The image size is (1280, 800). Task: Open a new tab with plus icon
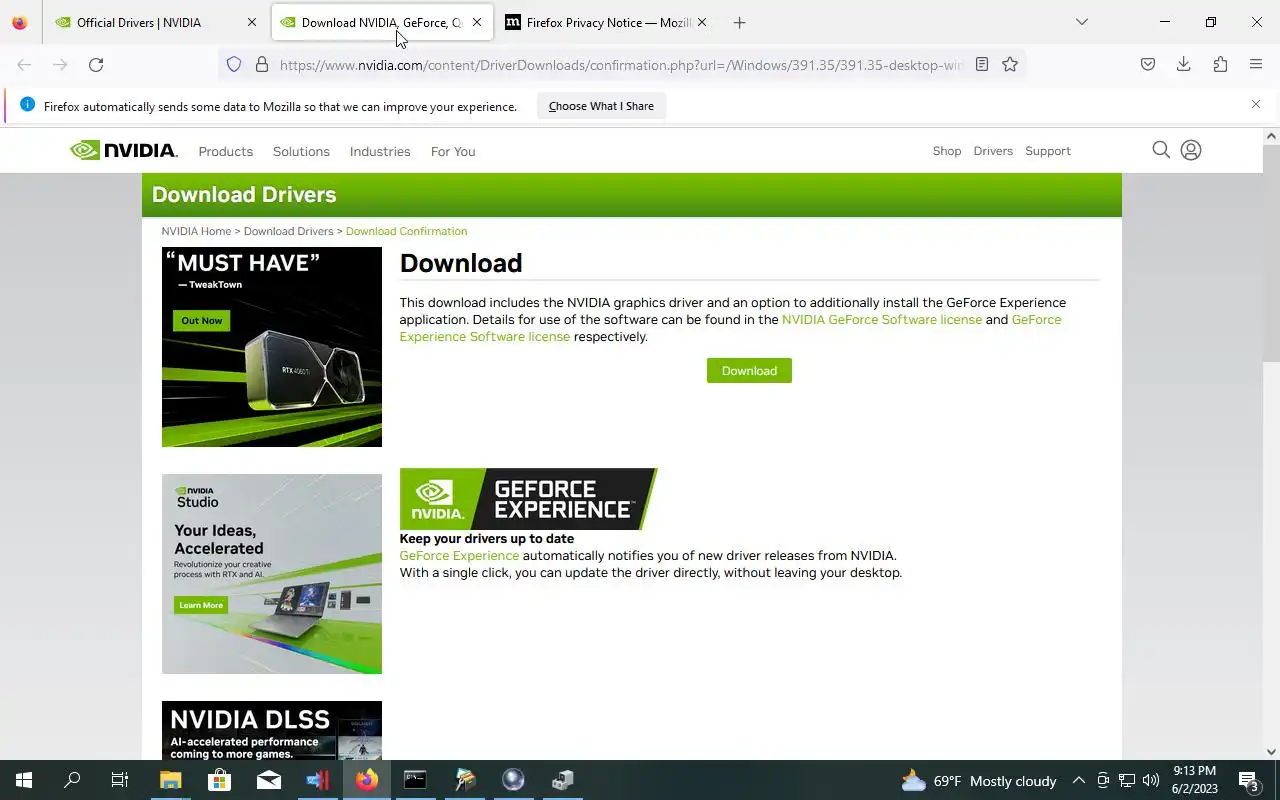[739, 22]
